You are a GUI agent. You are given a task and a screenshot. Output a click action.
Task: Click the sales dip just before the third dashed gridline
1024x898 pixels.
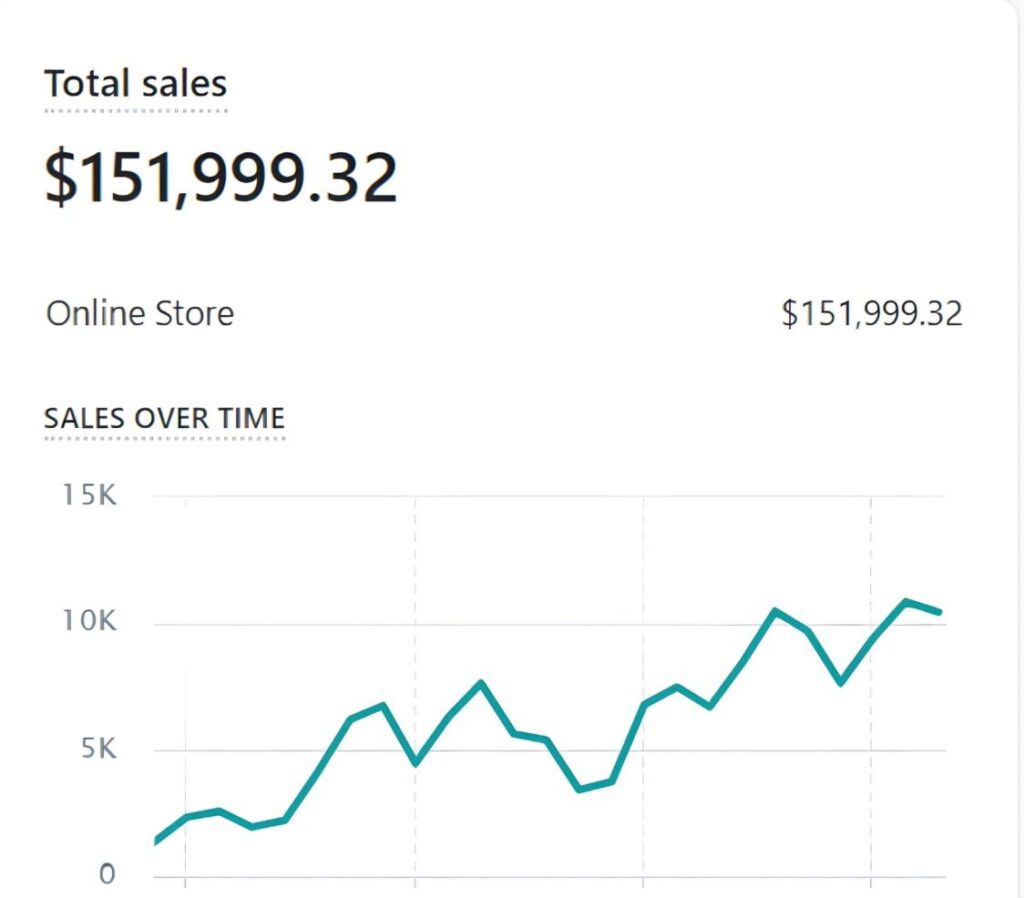pos(840,682)
